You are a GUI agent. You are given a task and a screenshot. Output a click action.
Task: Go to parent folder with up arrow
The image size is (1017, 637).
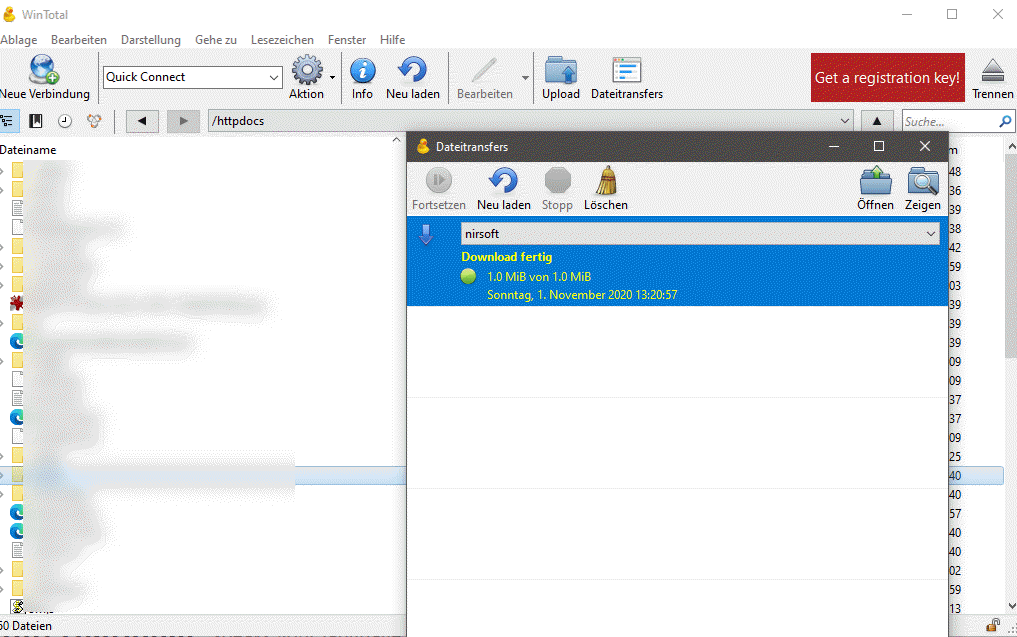point(877,121)
